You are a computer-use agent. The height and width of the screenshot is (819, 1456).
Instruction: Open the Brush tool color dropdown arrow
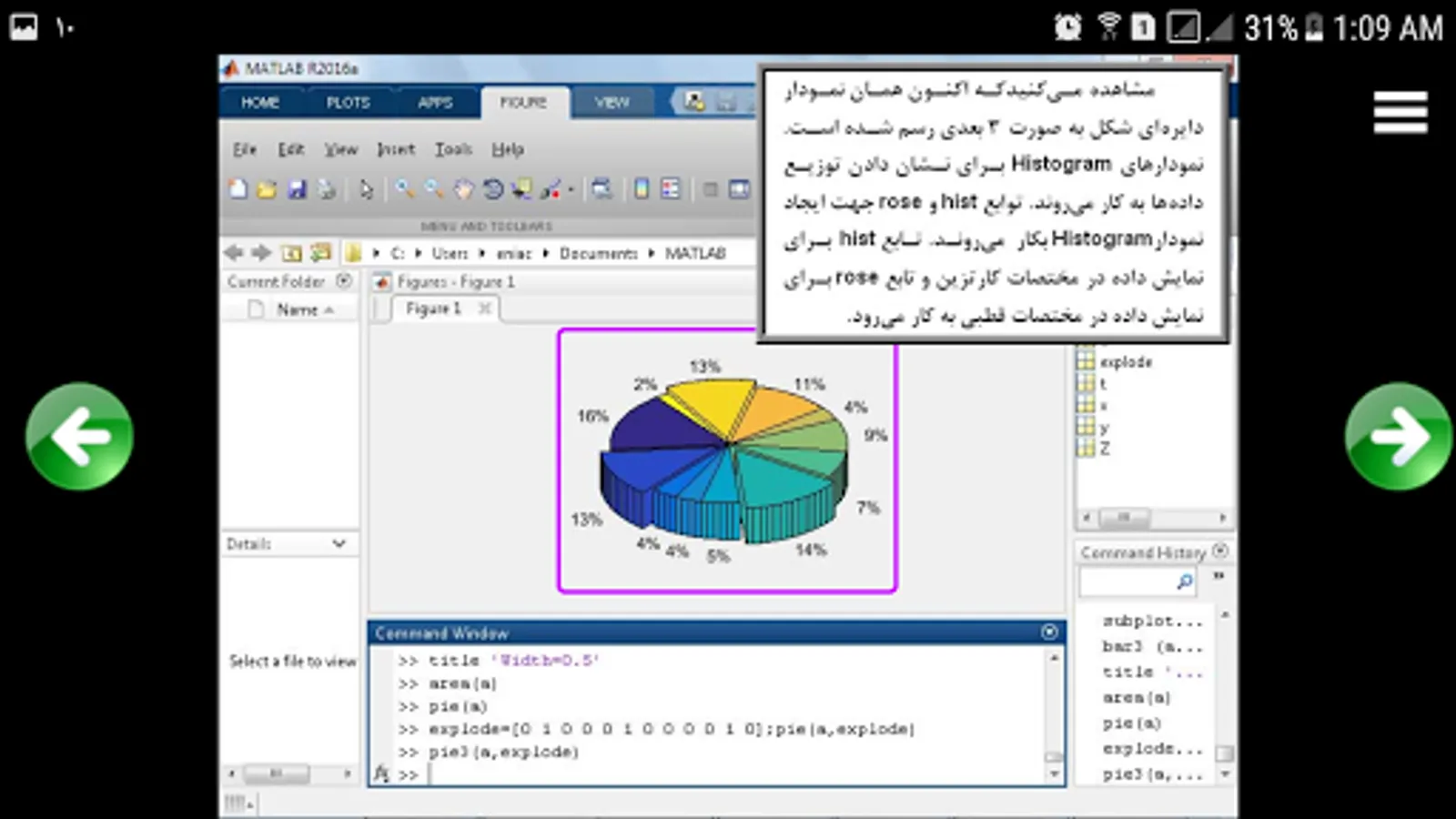point(571,190)
